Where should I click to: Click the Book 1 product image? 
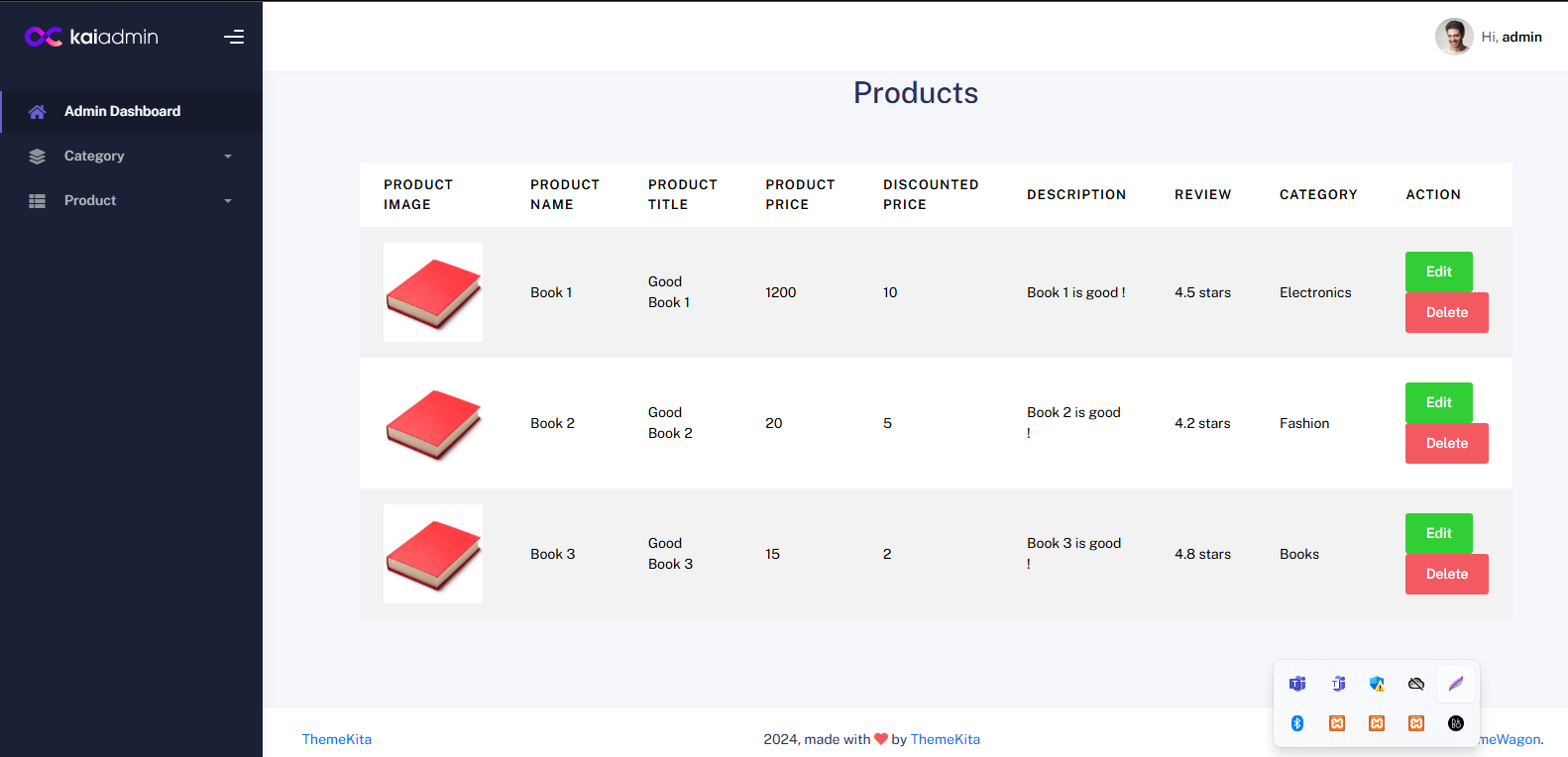tap(433, 292)
